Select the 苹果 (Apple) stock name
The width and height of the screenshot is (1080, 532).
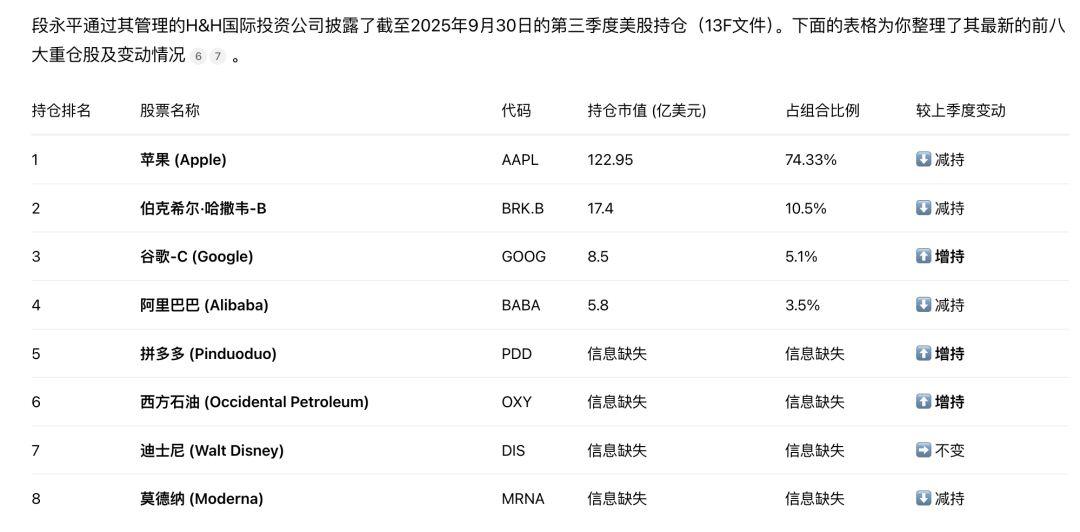coord(183,160)
